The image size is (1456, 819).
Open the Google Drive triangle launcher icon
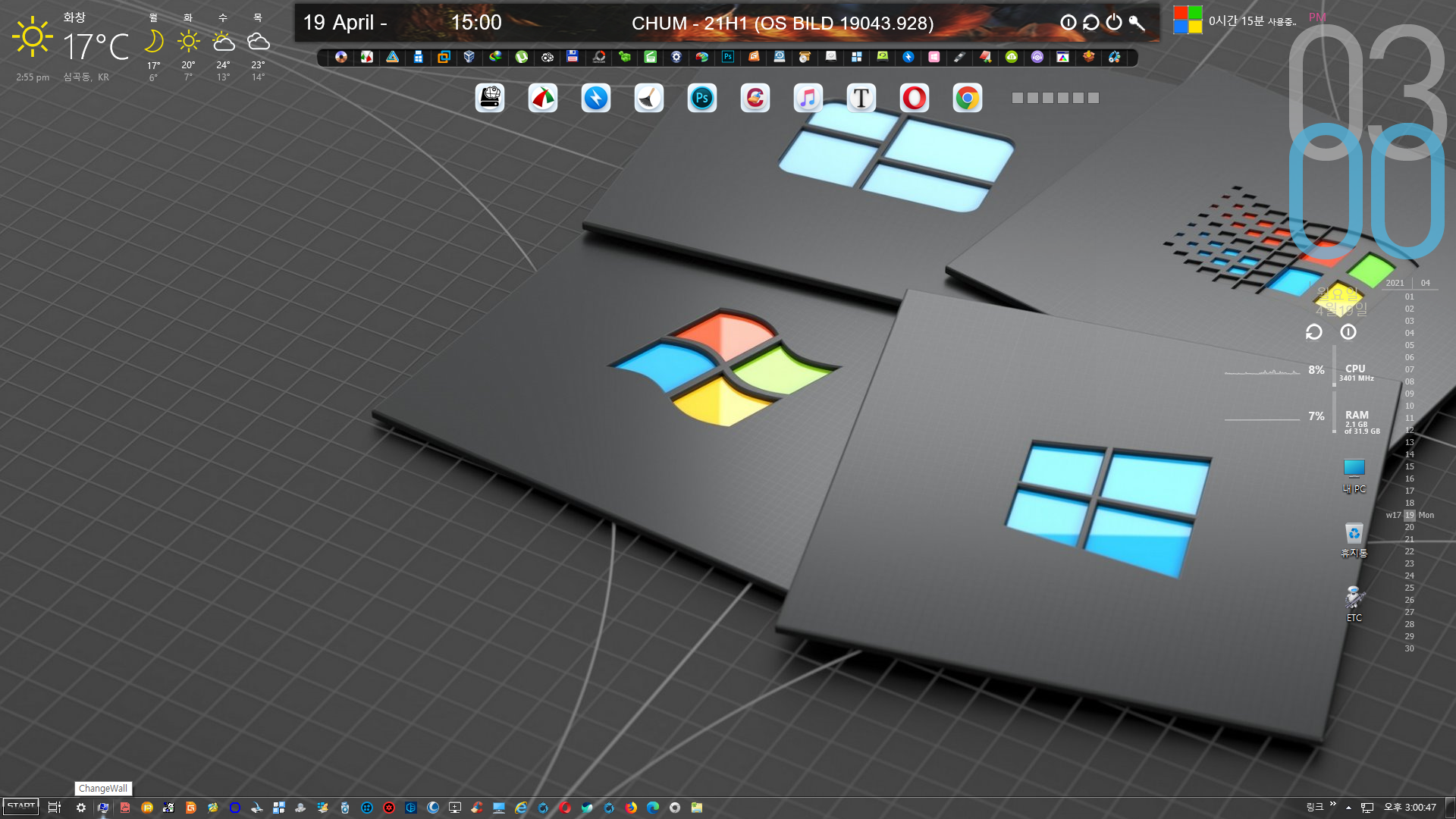point(393,57)
